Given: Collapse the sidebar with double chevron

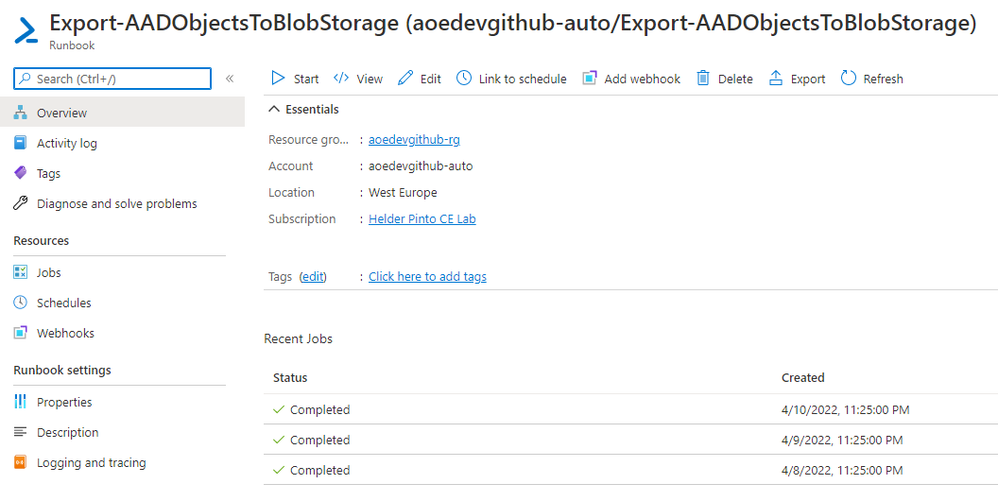Looking at the screenshot, I should pos(230,79).
